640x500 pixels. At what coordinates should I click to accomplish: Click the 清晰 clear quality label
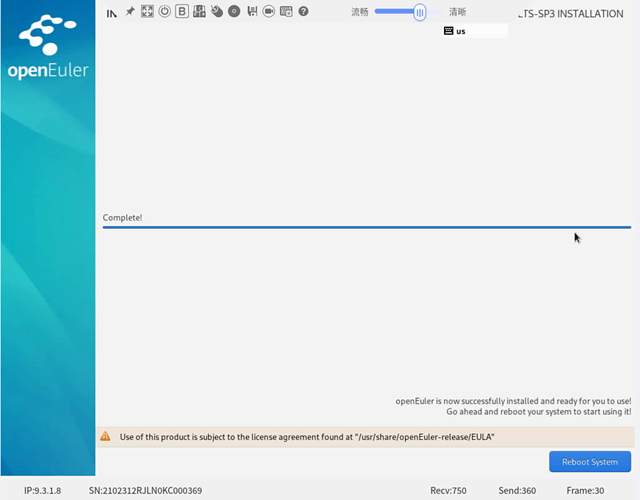click(457, 12)
